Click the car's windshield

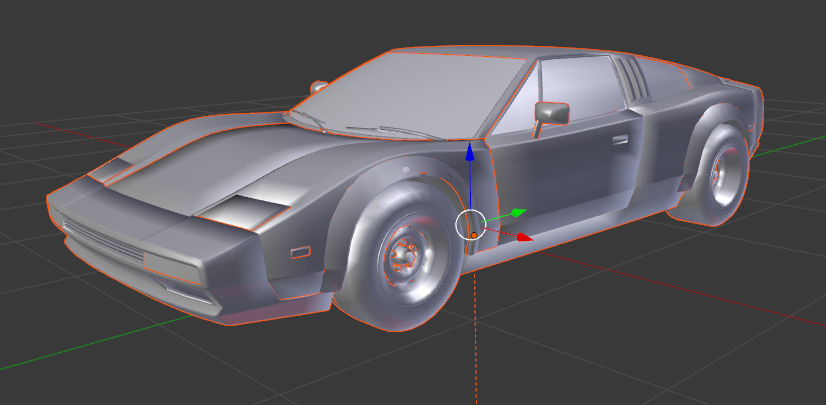408,96
